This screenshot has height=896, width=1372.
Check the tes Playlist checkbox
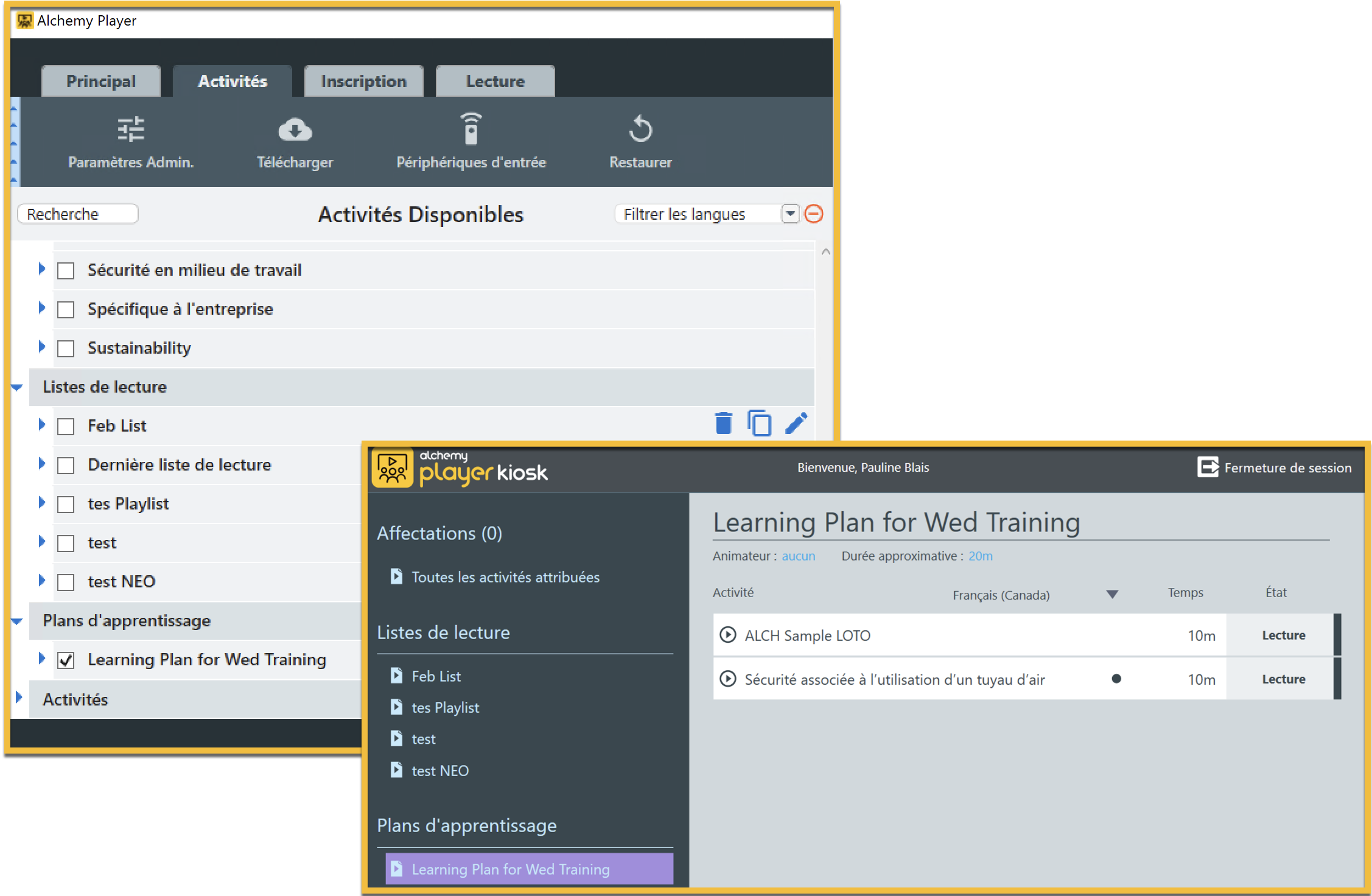[66, 504]
